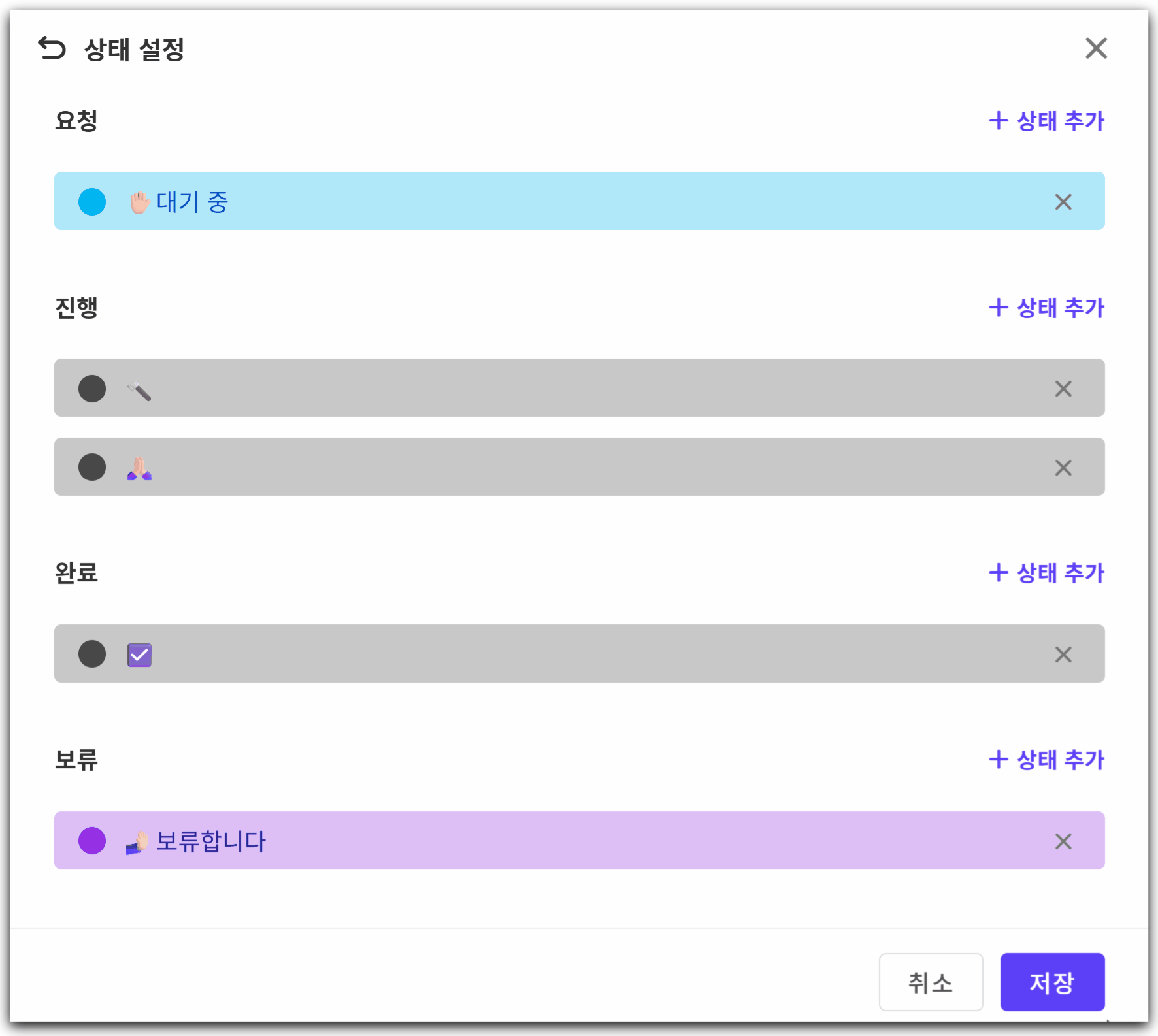Click the 취소 button
The width and height of the screenshot is (1158, 1036).
(931, 982)
